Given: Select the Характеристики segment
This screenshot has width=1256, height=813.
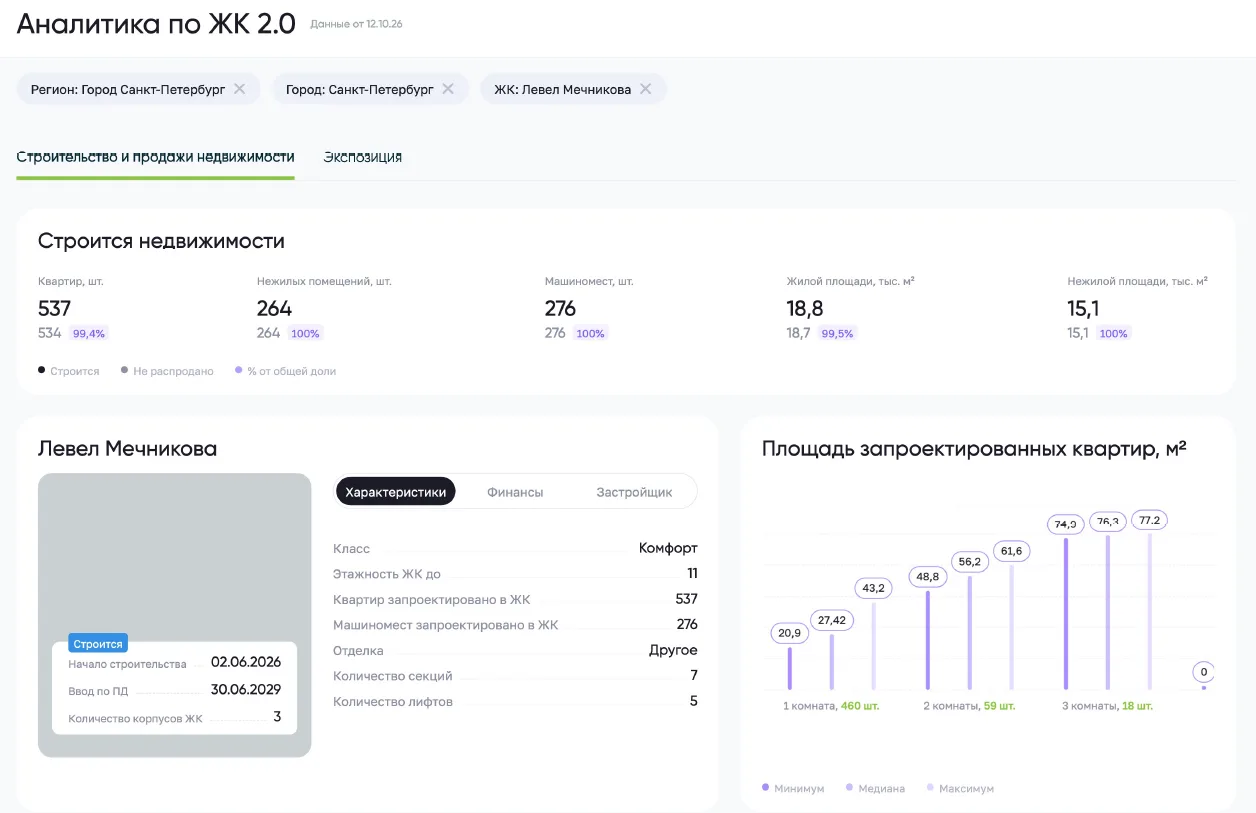Looking at the screenshot, I should [396, 492].
